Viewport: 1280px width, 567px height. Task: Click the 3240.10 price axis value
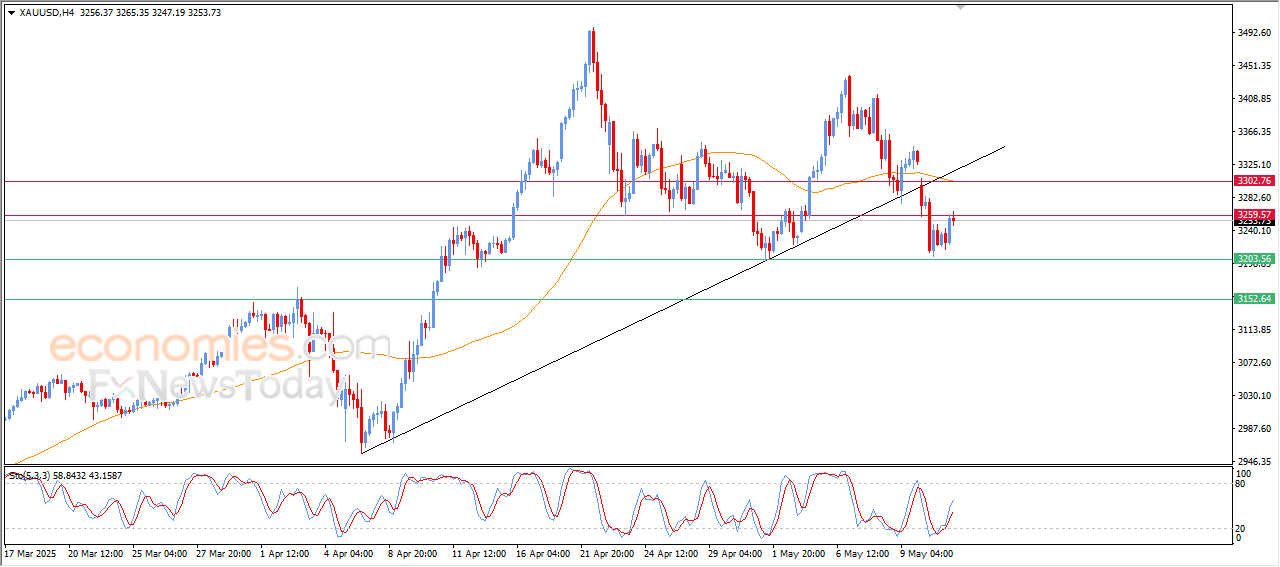point(1255,231)
